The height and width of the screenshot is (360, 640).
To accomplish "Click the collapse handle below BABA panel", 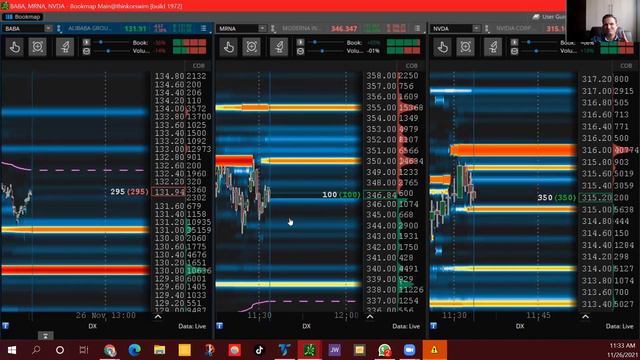I will [45, 336].
